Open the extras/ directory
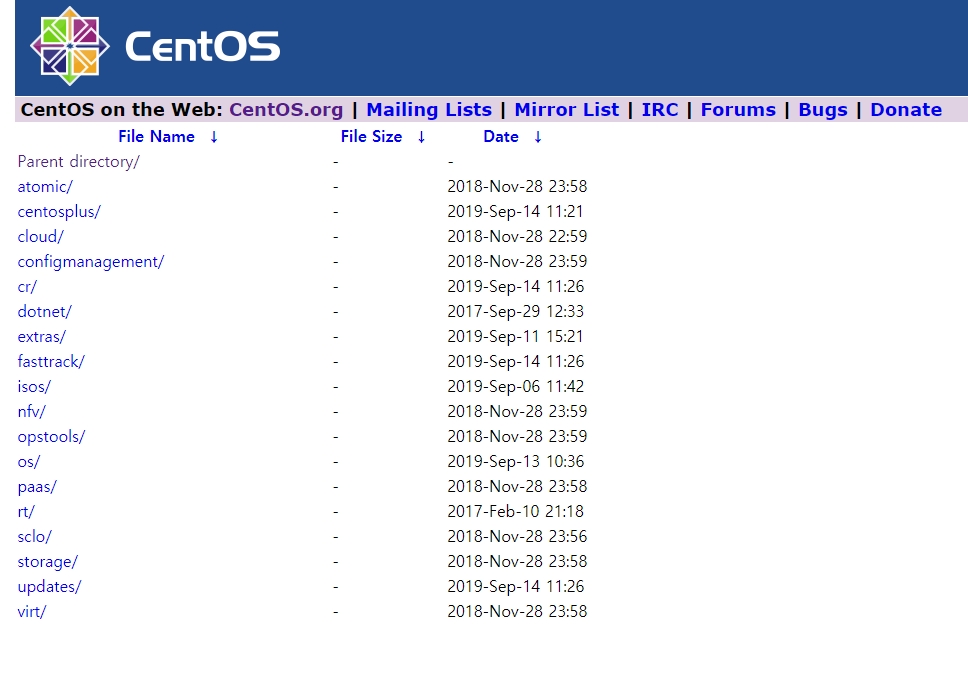 coord(41,337)
